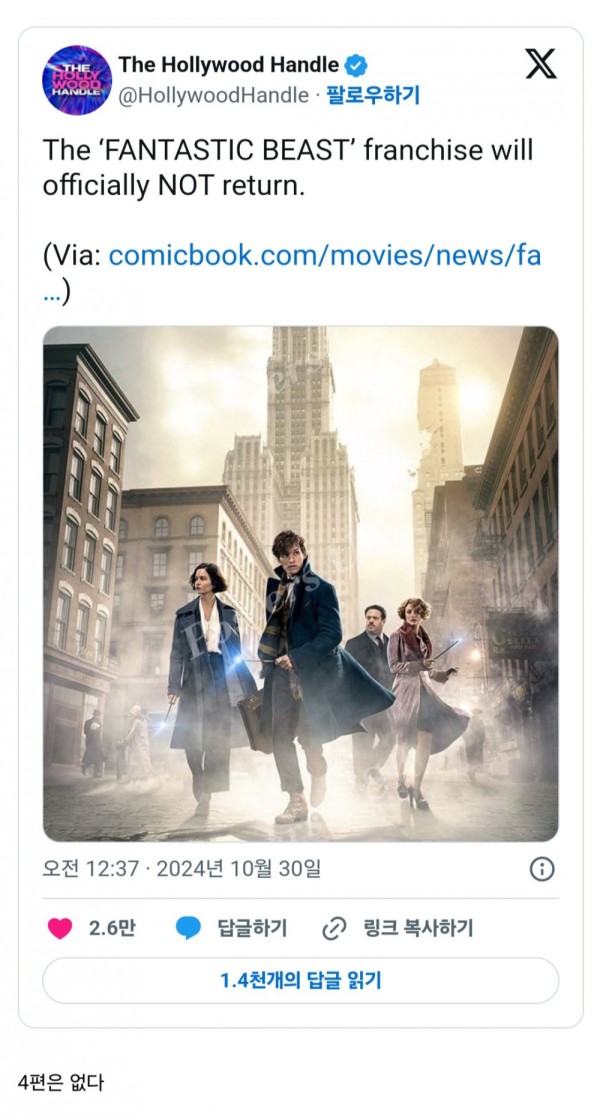Click the blue verified badge
600x1117 pixels.
(x=356, y=66)
